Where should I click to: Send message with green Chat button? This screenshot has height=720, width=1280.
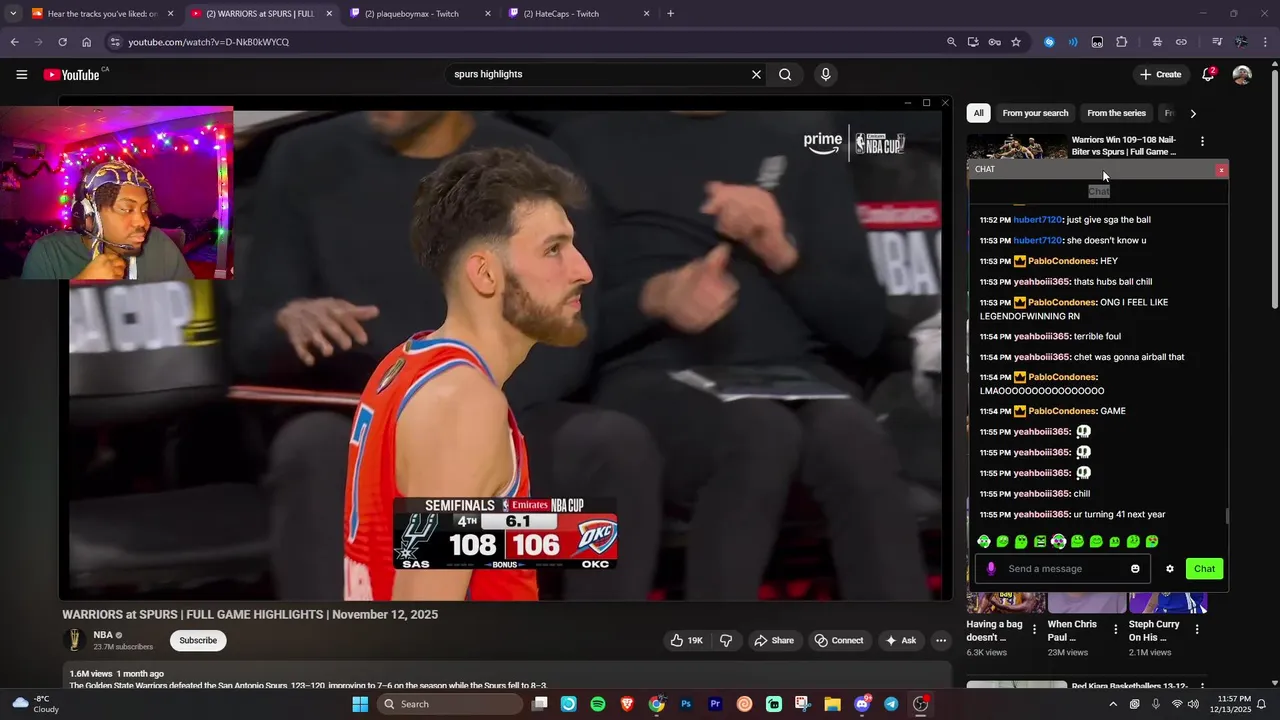1204,569
